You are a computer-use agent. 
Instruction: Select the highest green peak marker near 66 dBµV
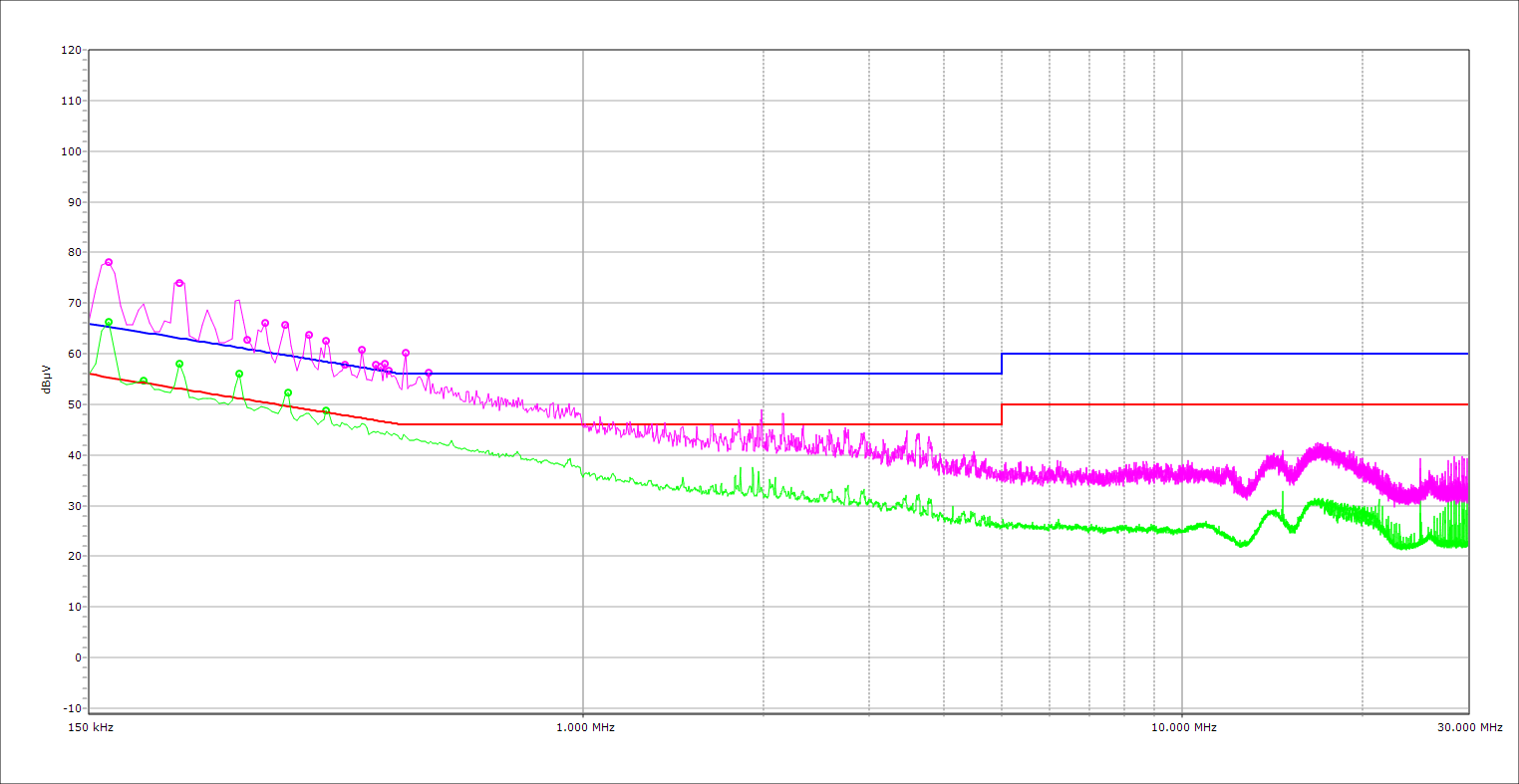pos(109,323)
